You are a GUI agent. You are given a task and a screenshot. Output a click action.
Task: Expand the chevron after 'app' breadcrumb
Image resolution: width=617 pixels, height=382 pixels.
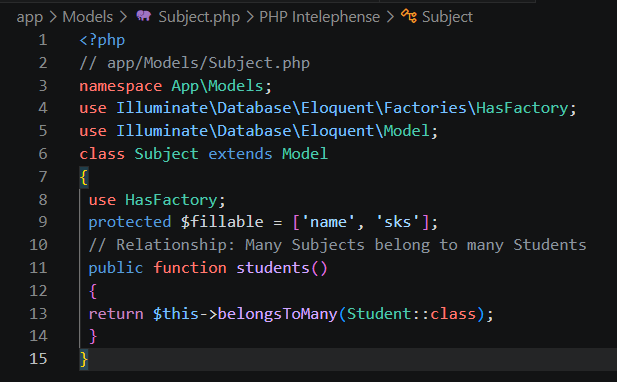[54, 17]
